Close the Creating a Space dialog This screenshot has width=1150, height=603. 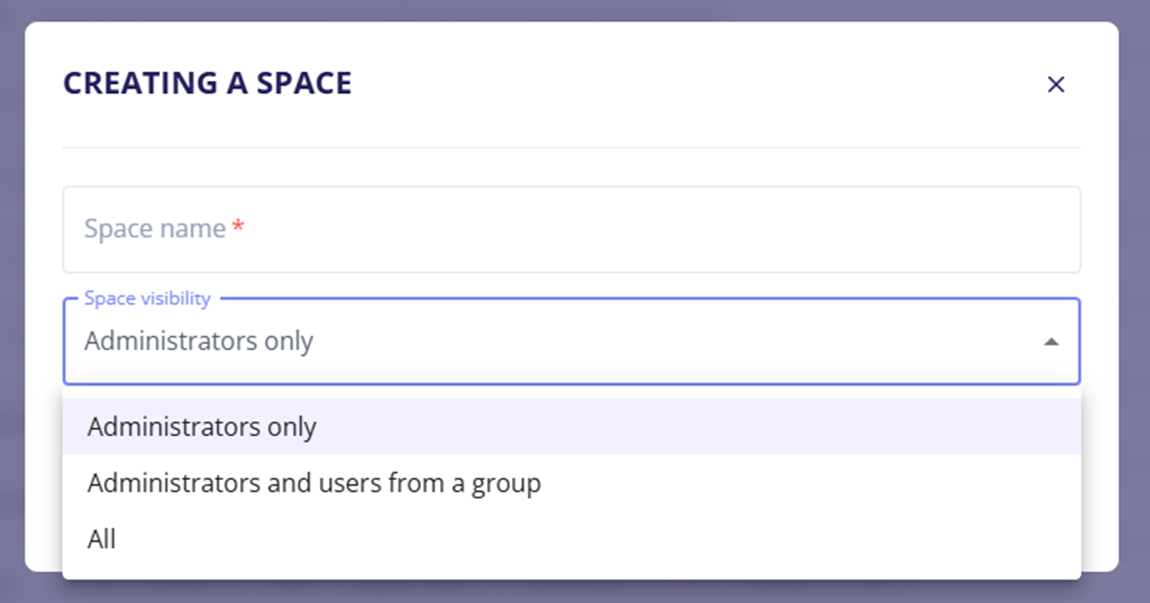click(1055, 85)
